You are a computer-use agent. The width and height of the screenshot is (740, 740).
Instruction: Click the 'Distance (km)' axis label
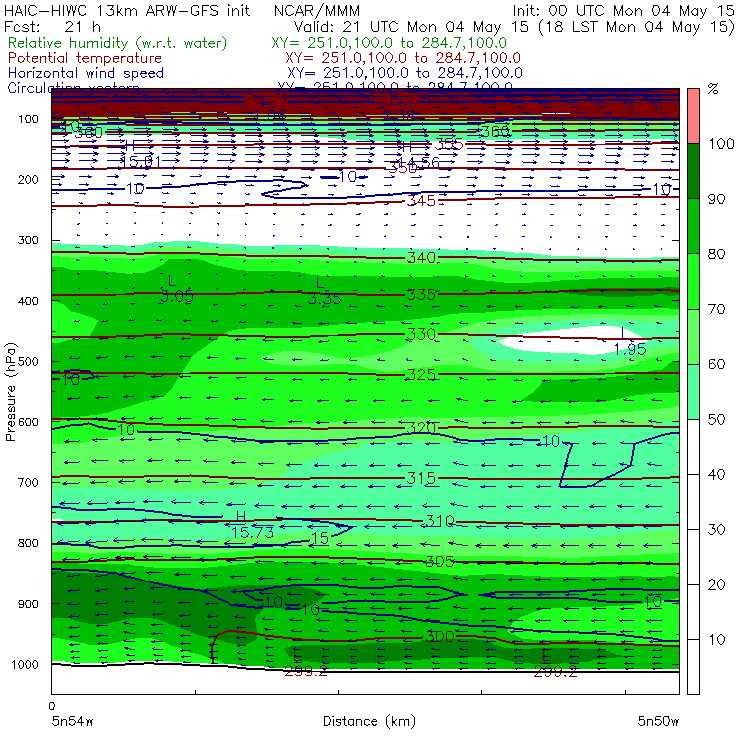tap(369, 721)
